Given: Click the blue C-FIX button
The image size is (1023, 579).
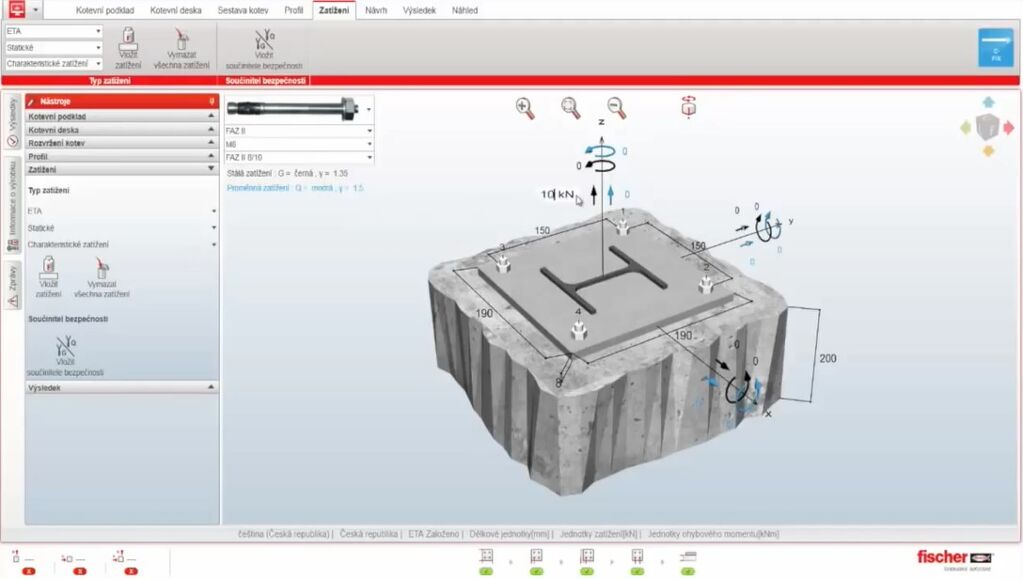Looking at the screenshot, I should 996,48.
